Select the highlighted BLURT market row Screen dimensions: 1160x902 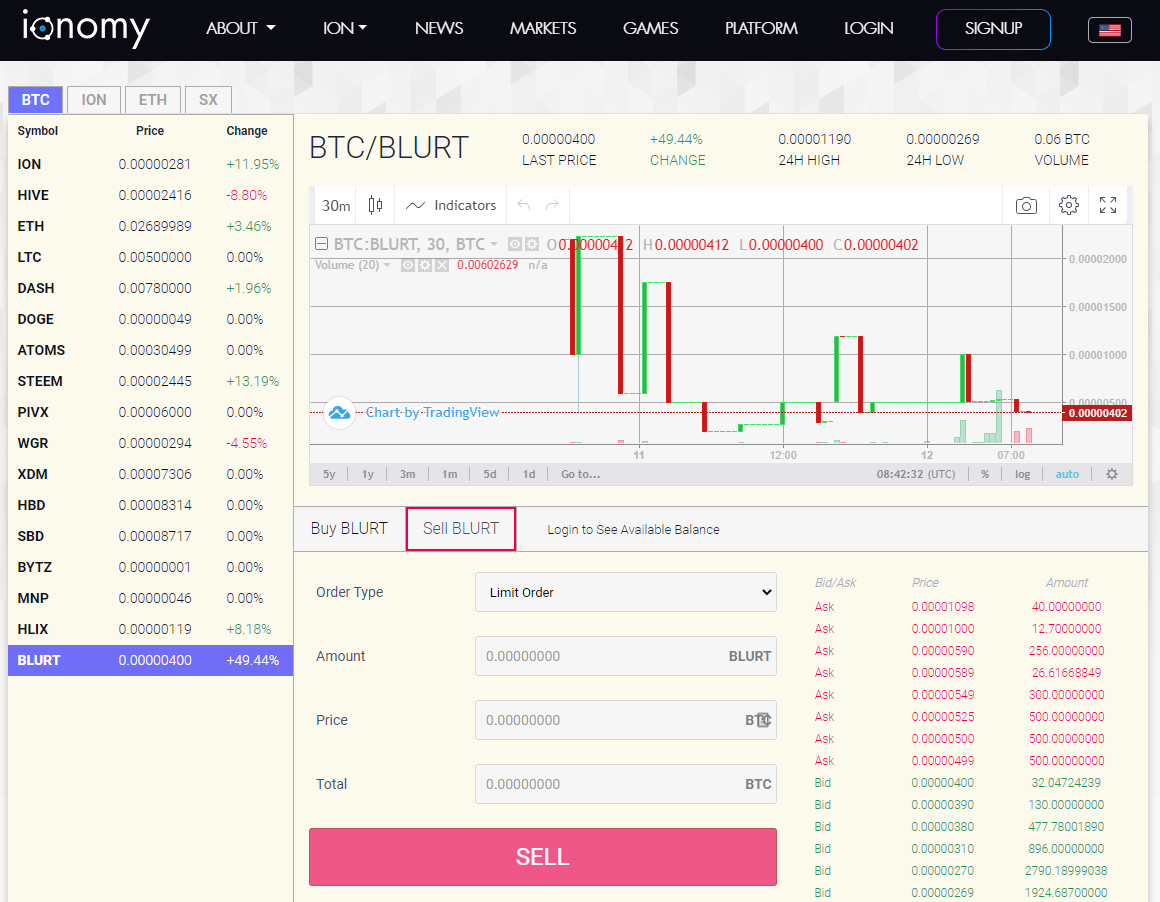(151, 660)
